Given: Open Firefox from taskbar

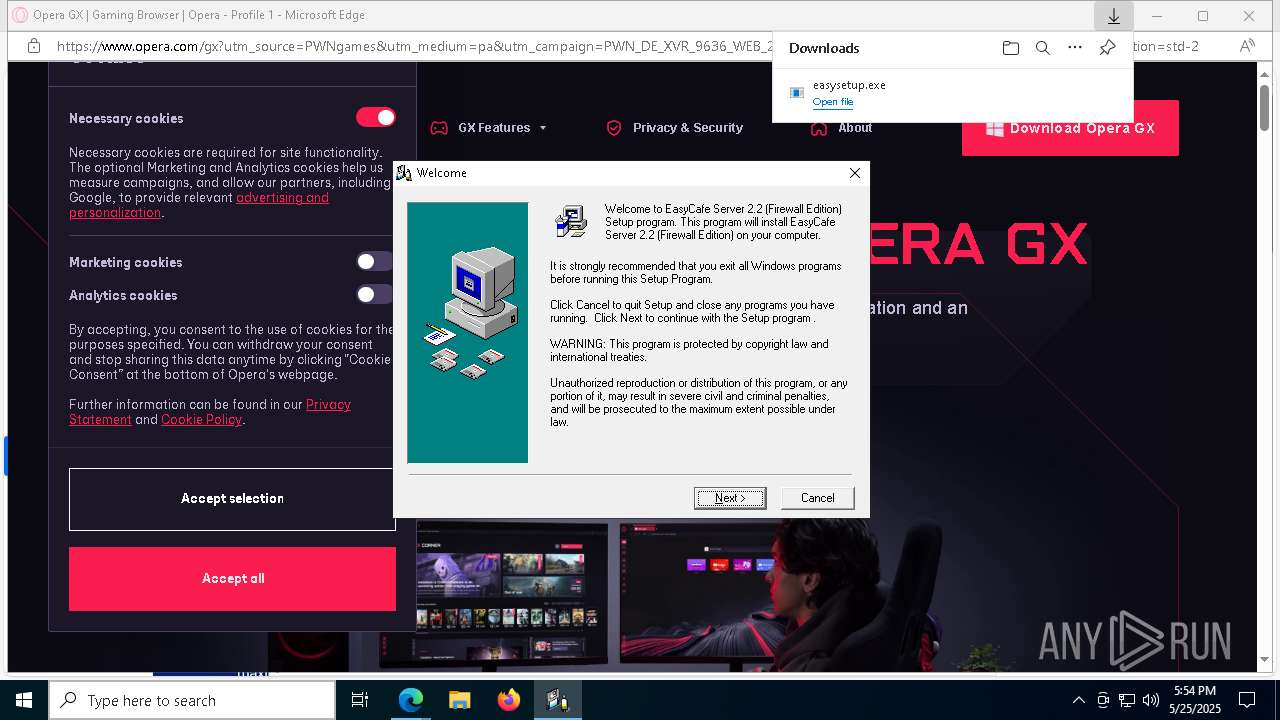Looking at the screenshot, I should point(509,700).
